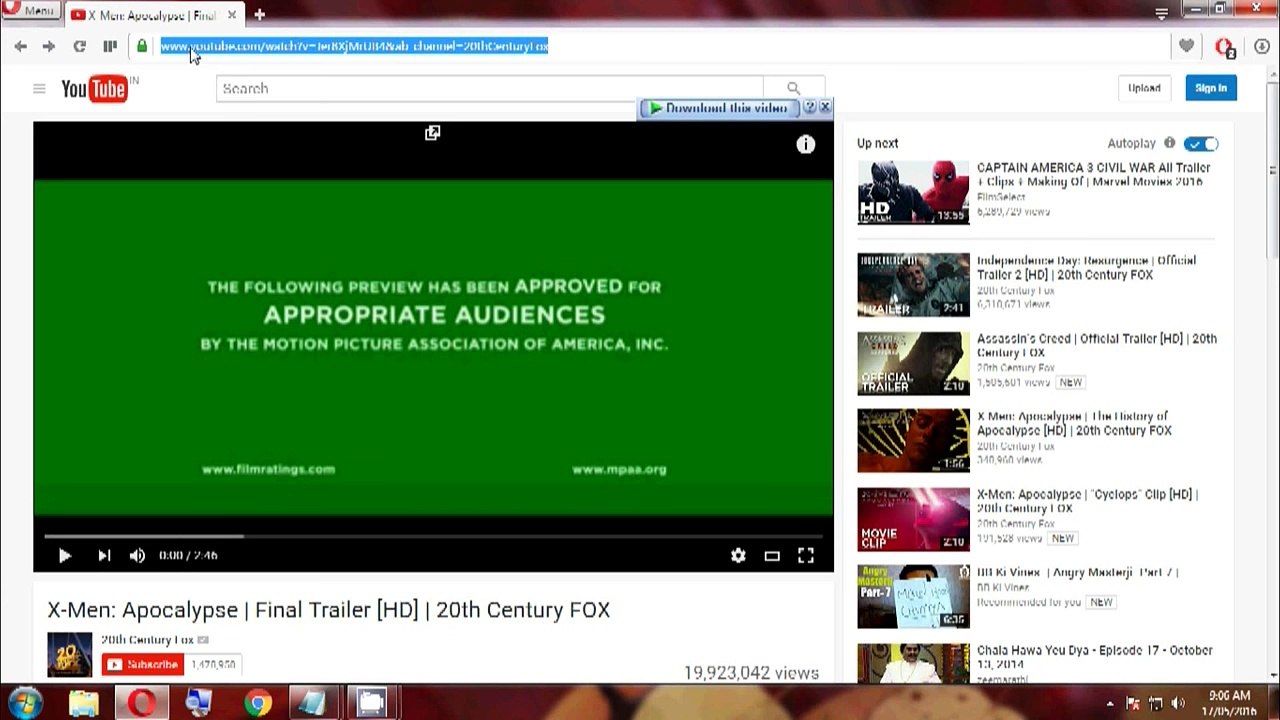This screenshot has height=720, width=1280.
Task: Show video info cards icon
Action: [x=805, y=145]
